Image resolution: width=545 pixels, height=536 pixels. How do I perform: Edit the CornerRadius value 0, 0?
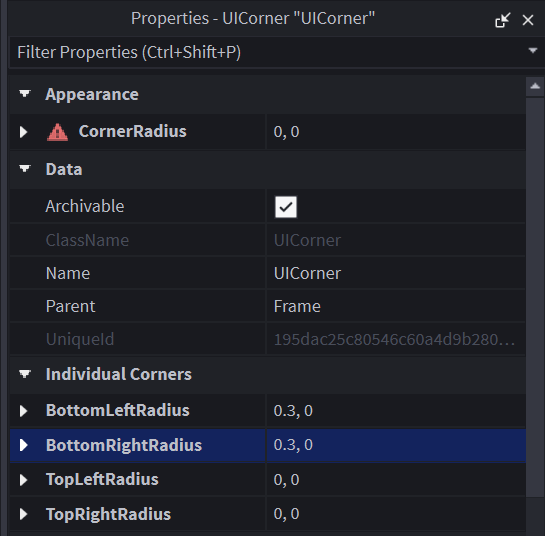pyautogui.click(x=396, y=132)
